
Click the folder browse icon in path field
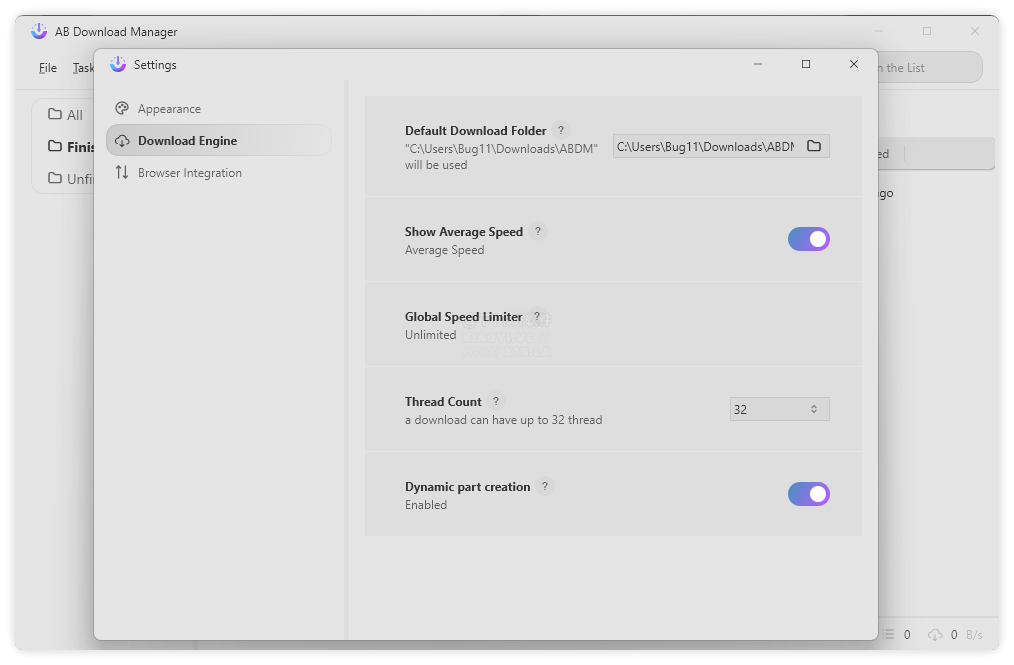coord(814,147)
